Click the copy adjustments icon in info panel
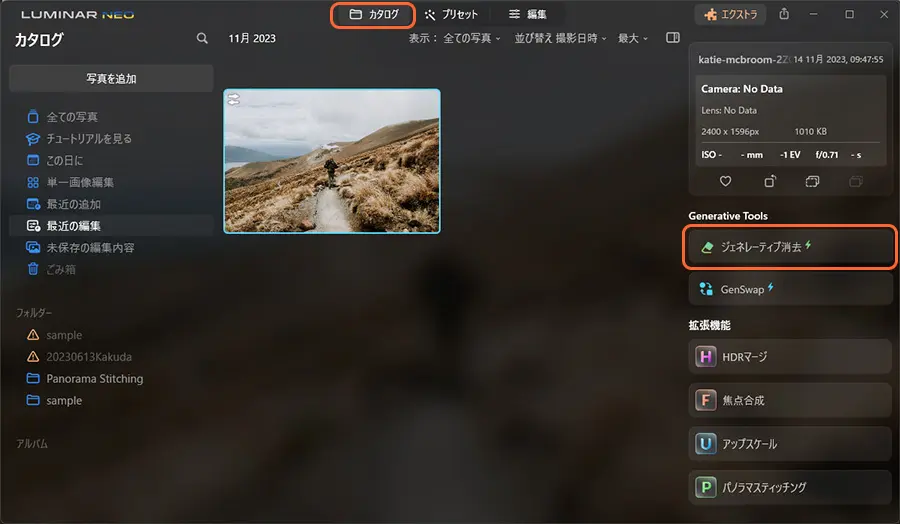 tap(812, 181)
